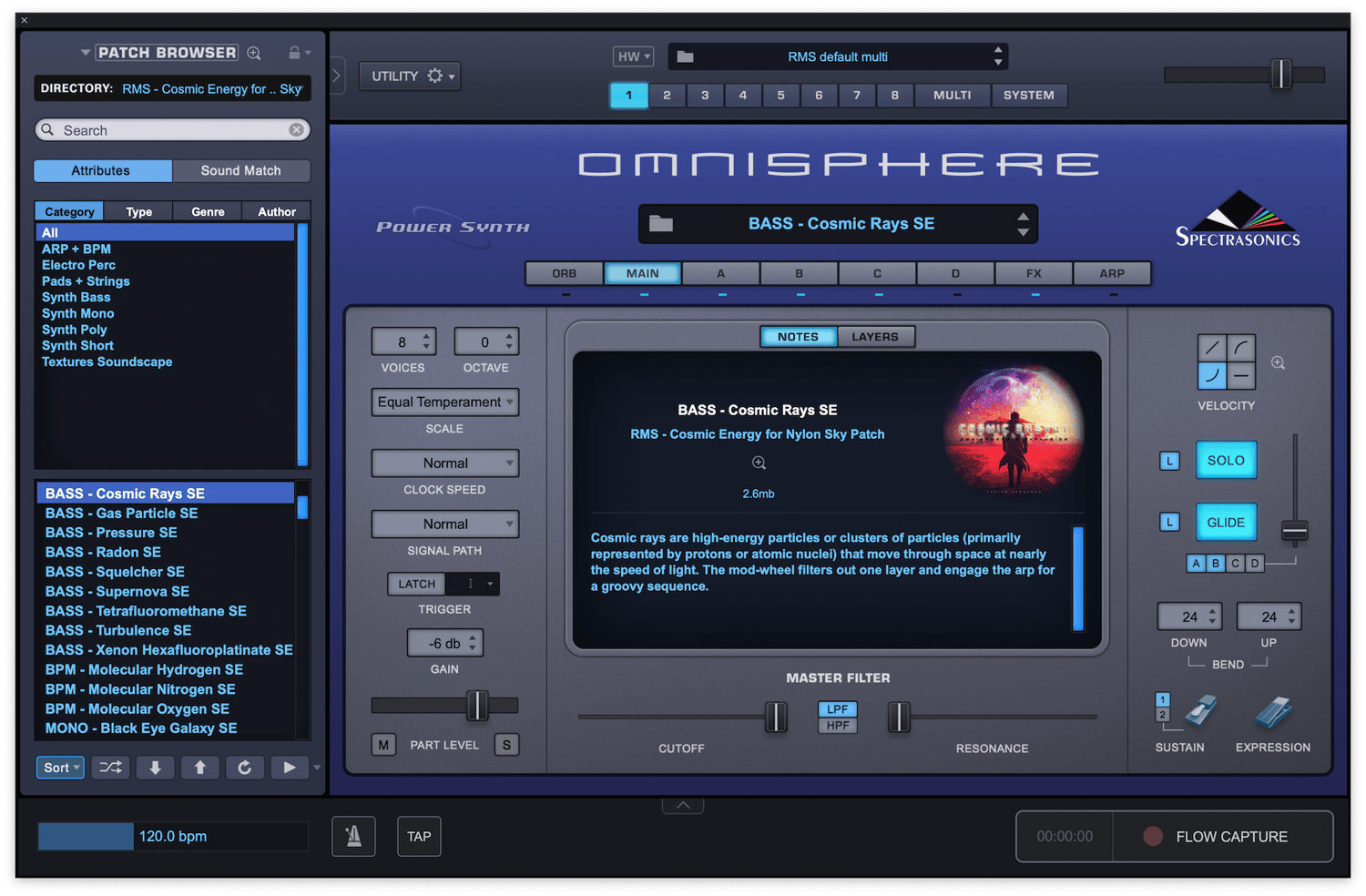This screenshot has width=1366, height=896.
Task: Step to previous patch with up arrow
Action: [199, 768]
